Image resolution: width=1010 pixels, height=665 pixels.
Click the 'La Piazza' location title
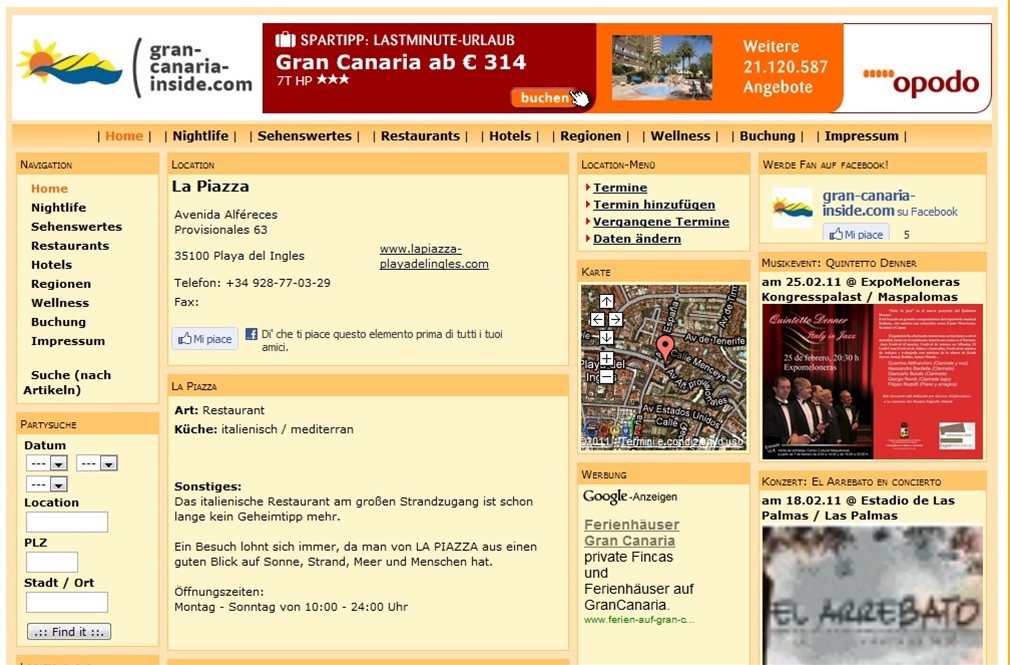click(x=210, y=187)
